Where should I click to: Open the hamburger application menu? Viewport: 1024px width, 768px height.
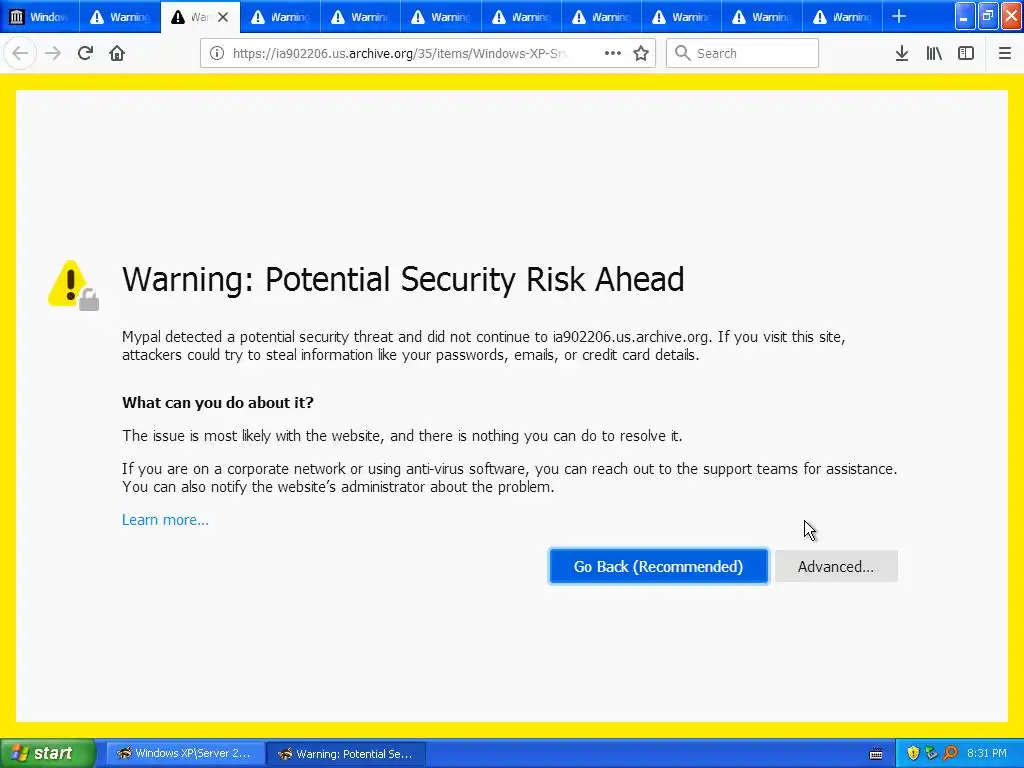click(x=1004, y=54)
